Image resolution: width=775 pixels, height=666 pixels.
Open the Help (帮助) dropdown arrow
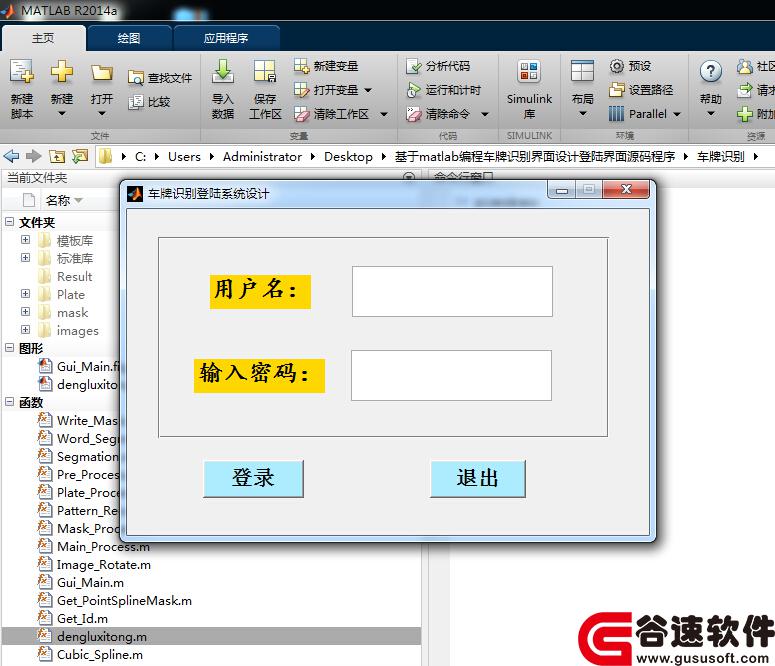click(711, 114)
